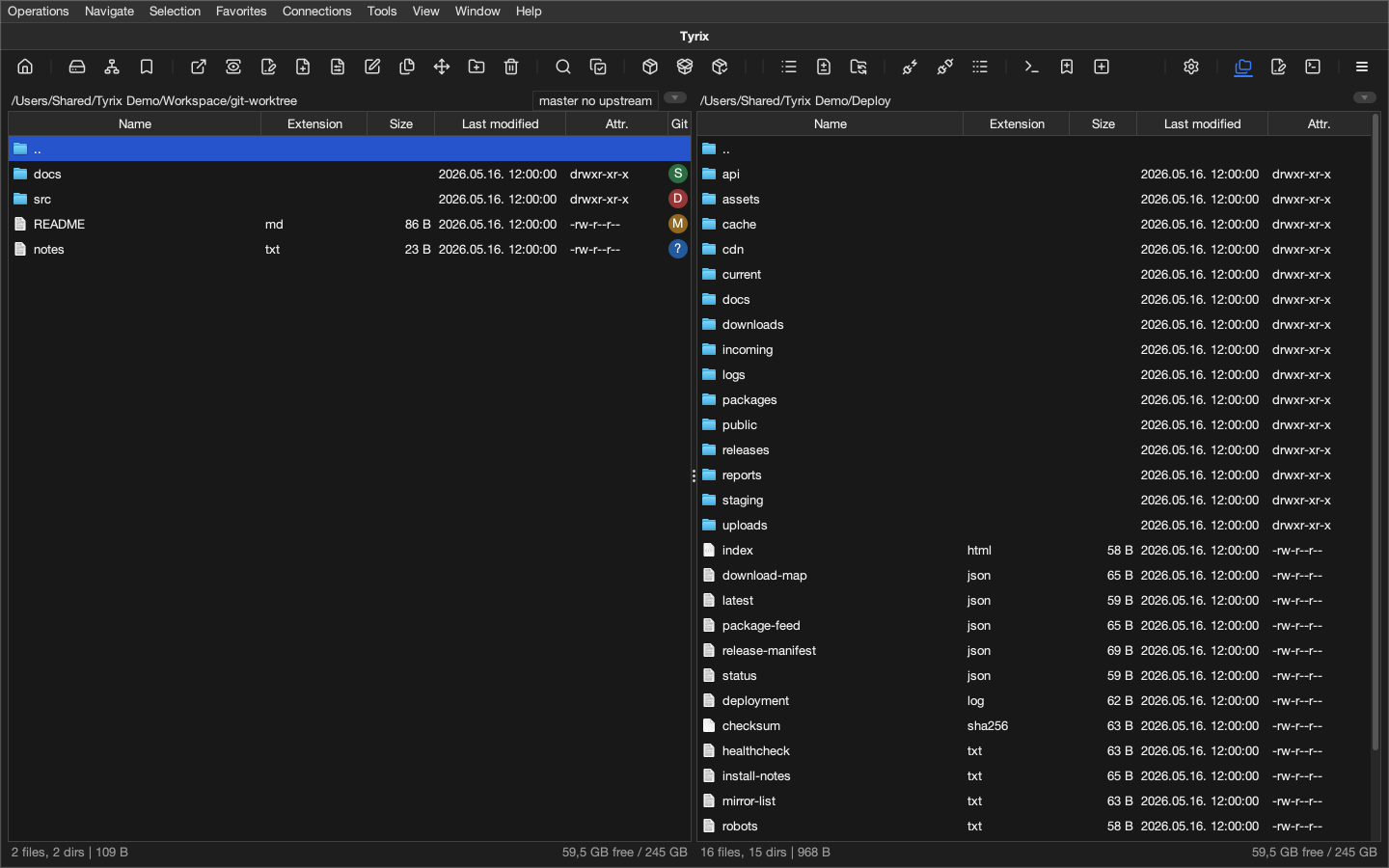The image size is (1389, 868).
Task: Click the trash delete icon
Action: pyautogui.click(x=511, y=67)
